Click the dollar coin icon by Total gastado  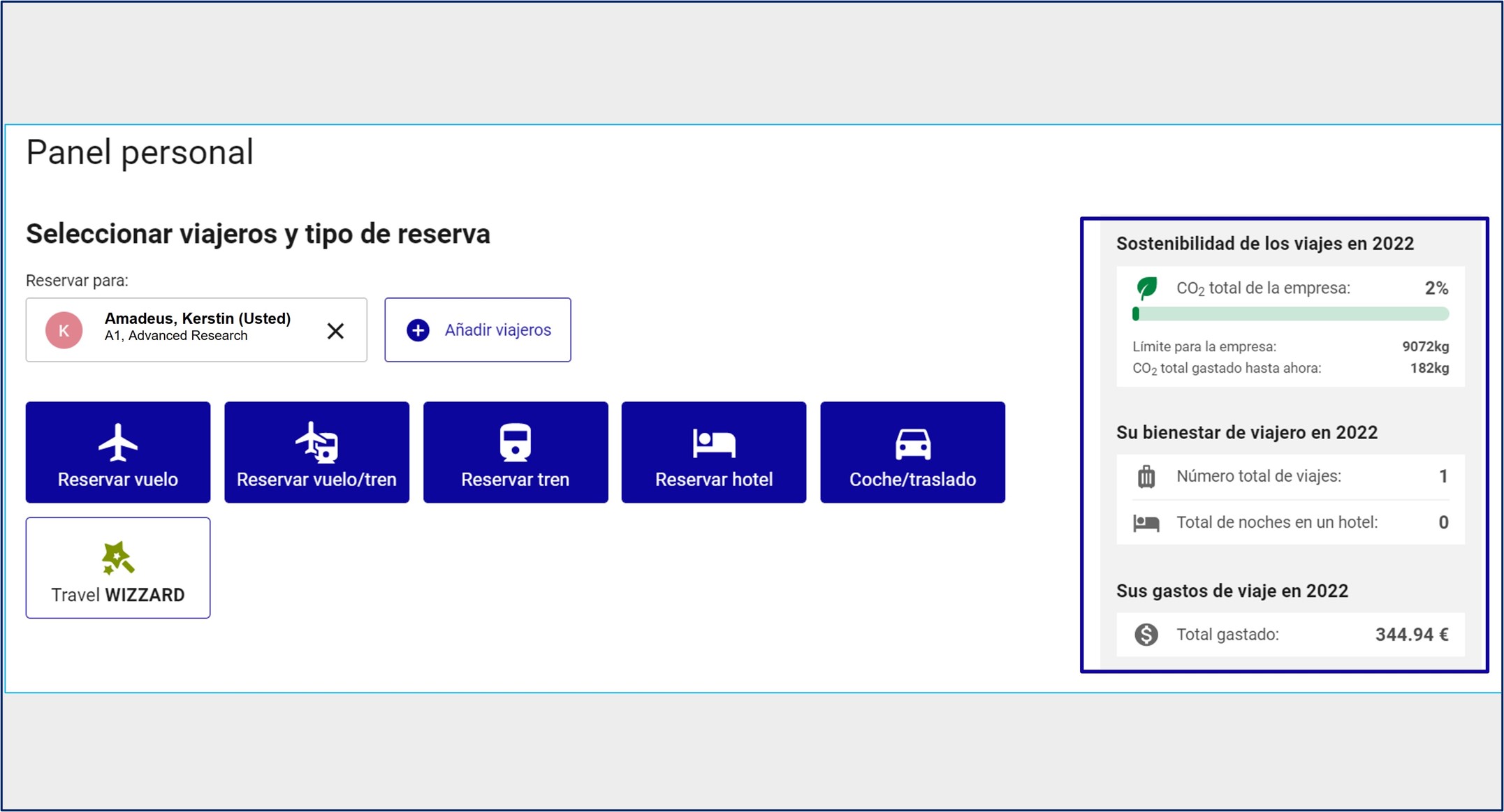pos(1146,635)
